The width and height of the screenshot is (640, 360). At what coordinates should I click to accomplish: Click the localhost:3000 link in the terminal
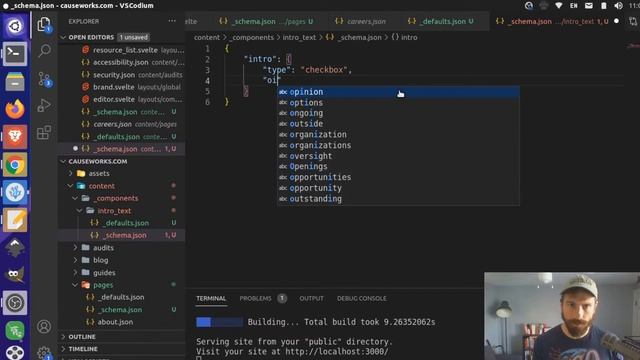[337, 351]
